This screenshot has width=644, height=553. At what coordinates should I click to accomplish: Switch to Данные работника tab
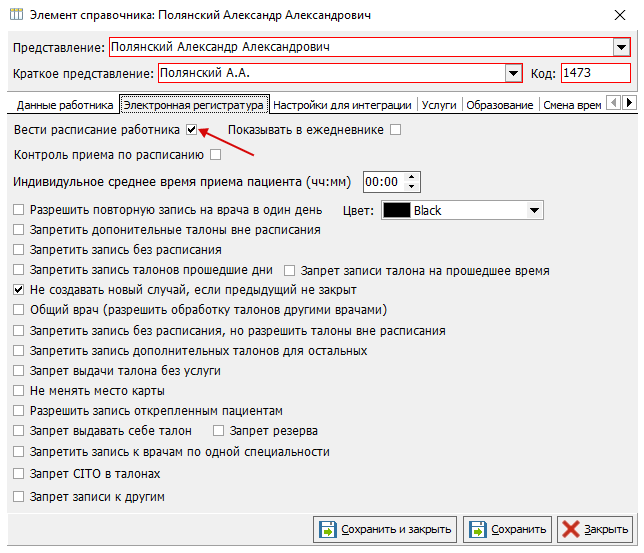click(64, 105)
